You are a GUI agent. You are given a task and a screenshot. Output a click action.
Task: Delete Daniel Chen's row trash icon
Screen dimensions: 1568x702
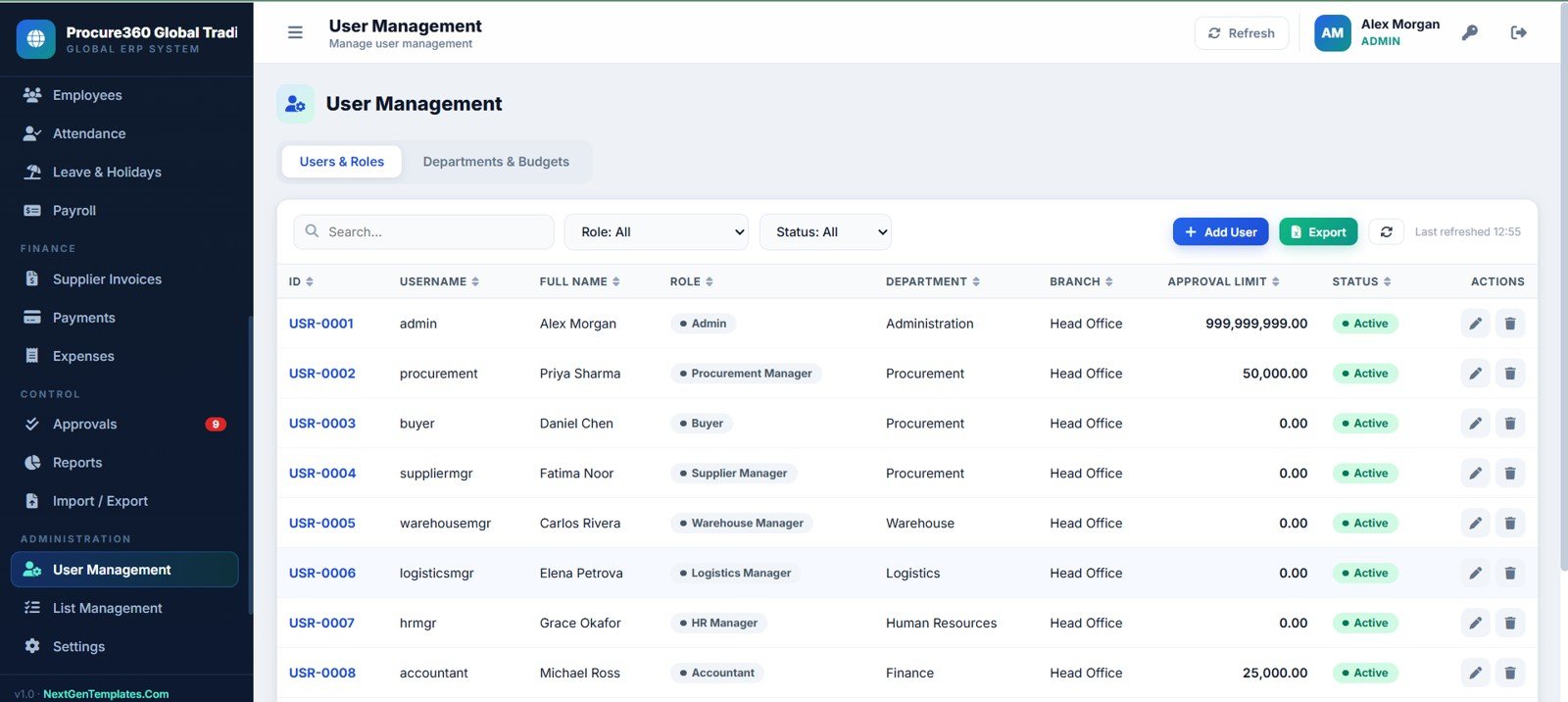(1510, 424)
